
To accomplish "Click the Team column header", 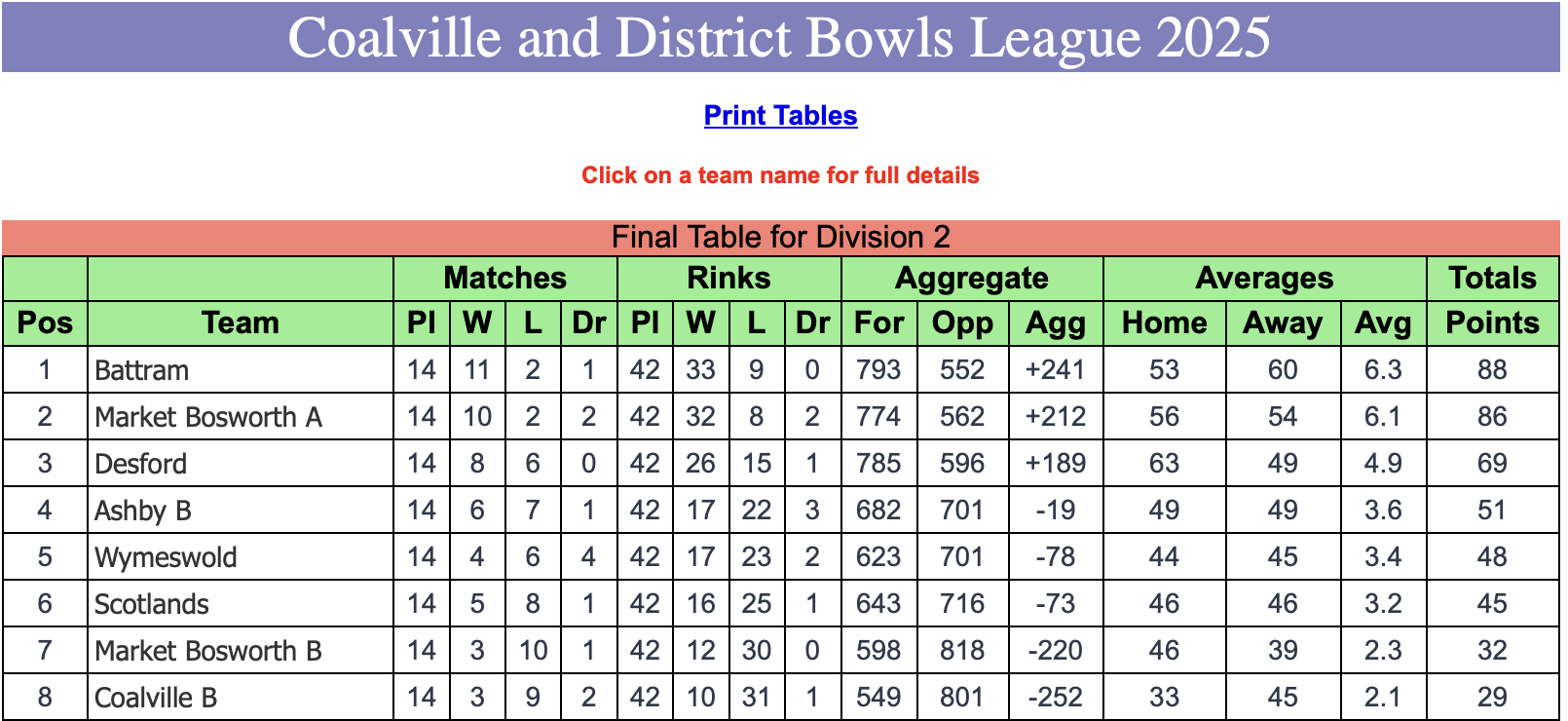I will 241,323.
